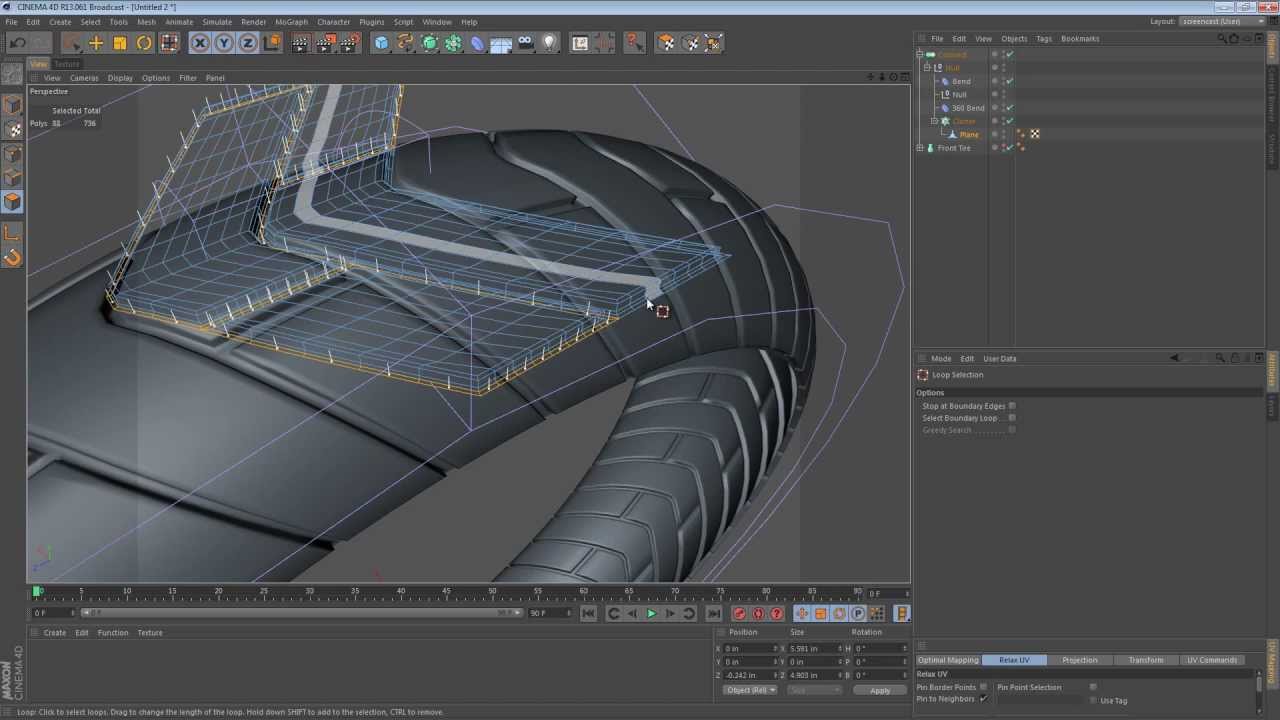Click the Enable Snap magnet icon
The width and height of the screenshot is (1280, 720).
(x=13, y=257)
